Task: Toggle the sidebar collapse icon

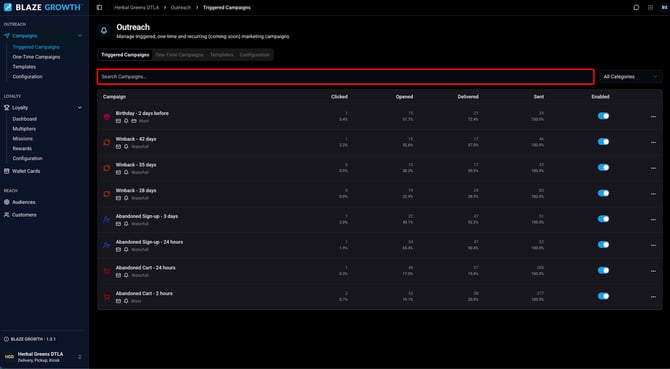Action: pos(100,8)
